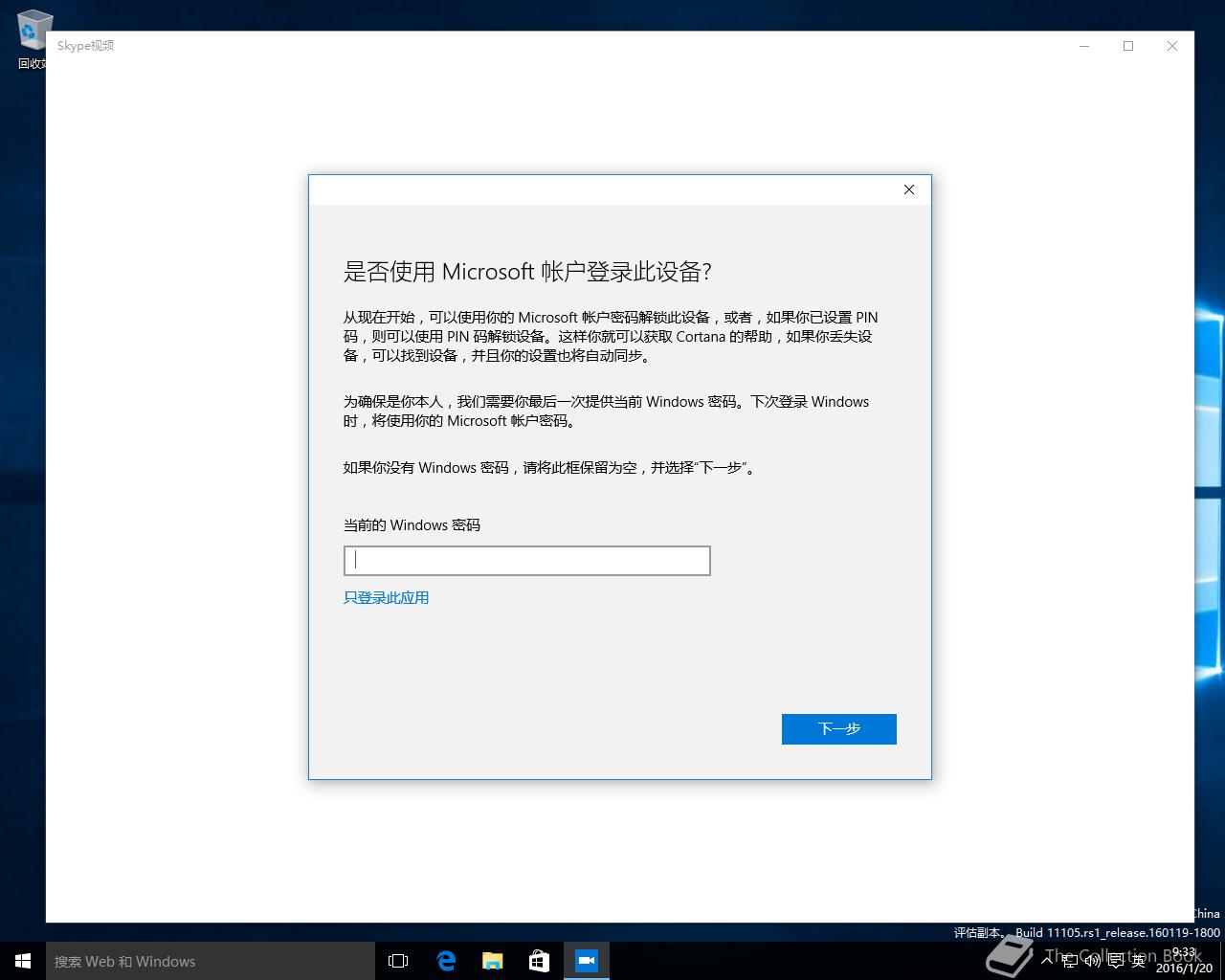Focus the current Windows password field
The height and width of the screenshot is (980, 1225).
pyautogui.click(x=526, y=561)
